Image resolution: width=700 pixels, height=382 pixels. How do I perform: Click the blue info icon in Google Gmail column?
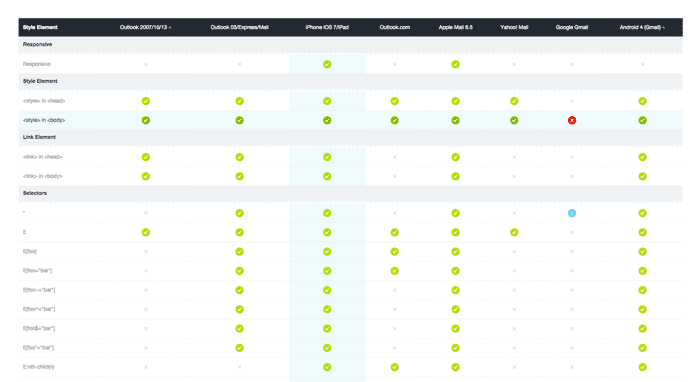(572, 213)
